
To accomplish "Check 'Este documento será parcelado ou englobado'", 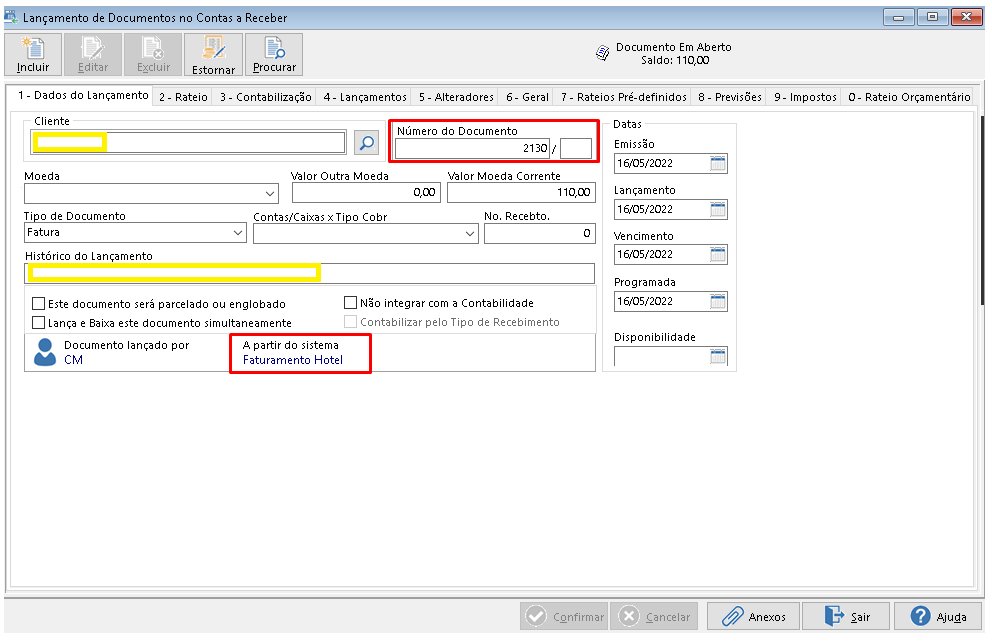I will click(x=39, y=304).
